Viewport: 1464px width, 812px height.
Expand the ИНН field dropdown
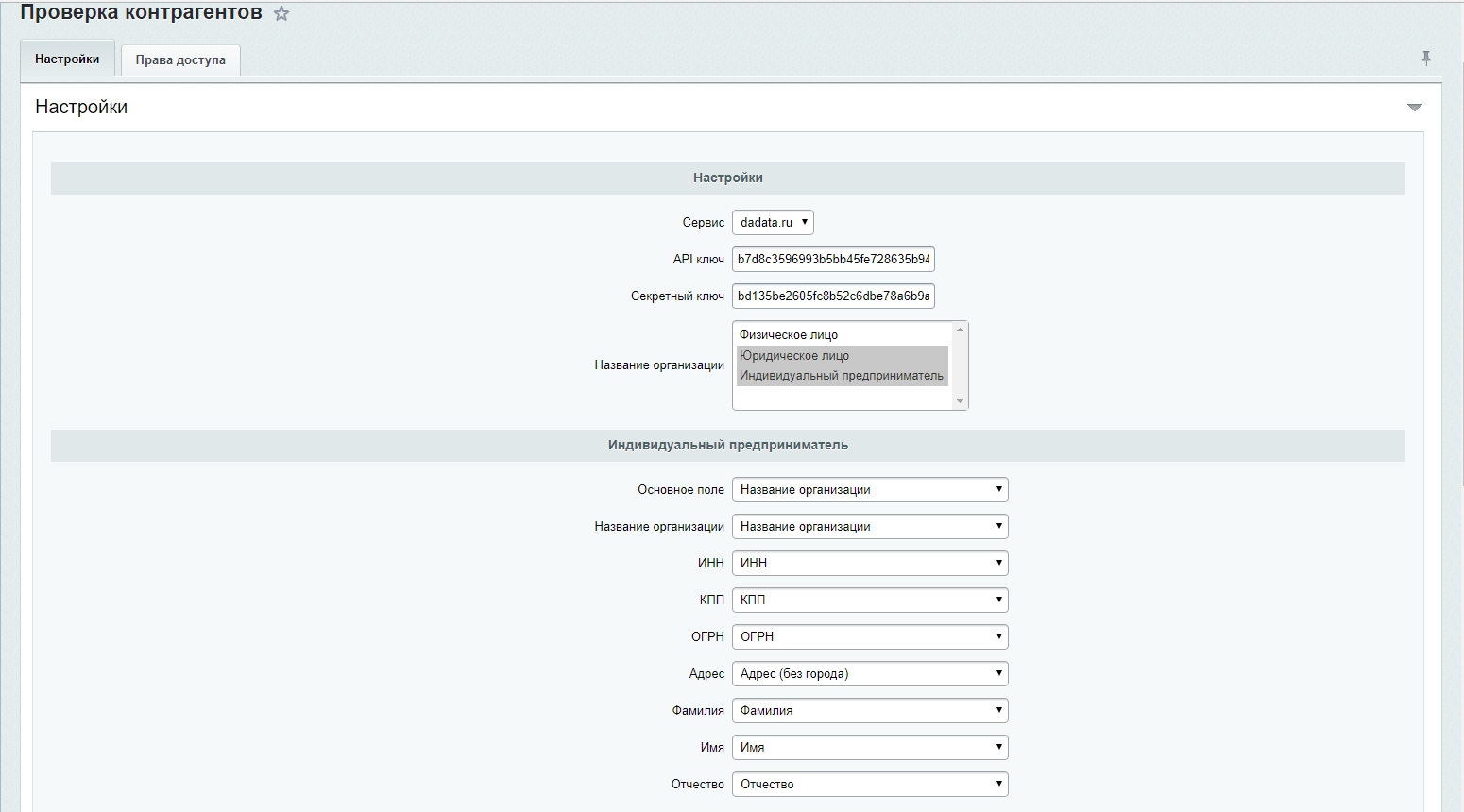869,564
